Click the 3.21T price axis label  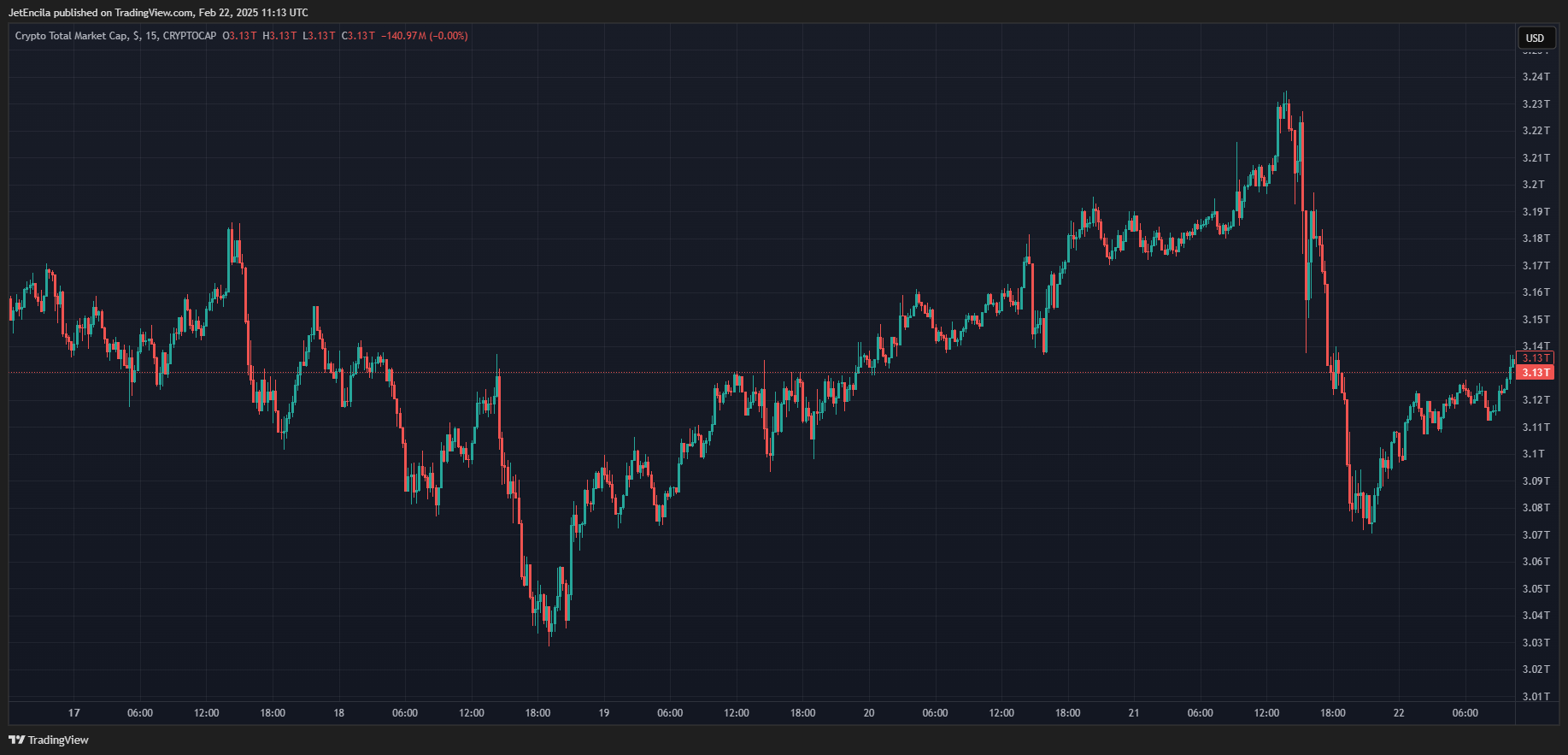1536,158
